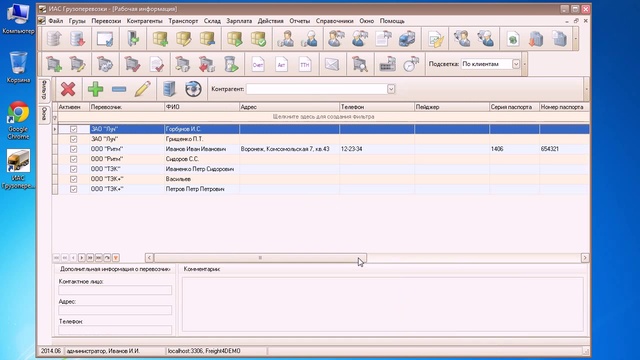Click the chart report icon with pencil
Screen dimensions: 640x360
pyautogui.click(x=436, y=39)
